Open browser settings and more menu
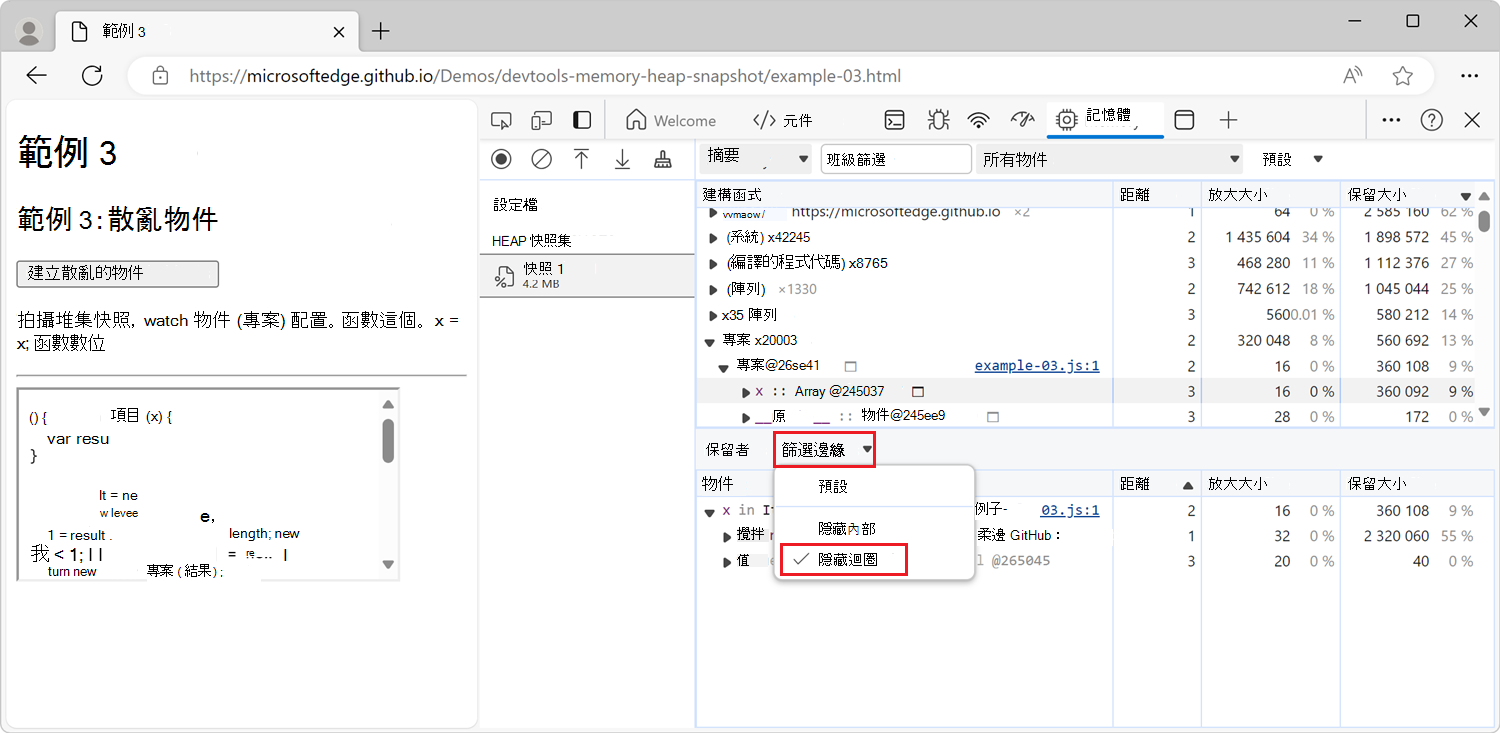Screen dimensions: 1500x733 tap(1469, 76)
